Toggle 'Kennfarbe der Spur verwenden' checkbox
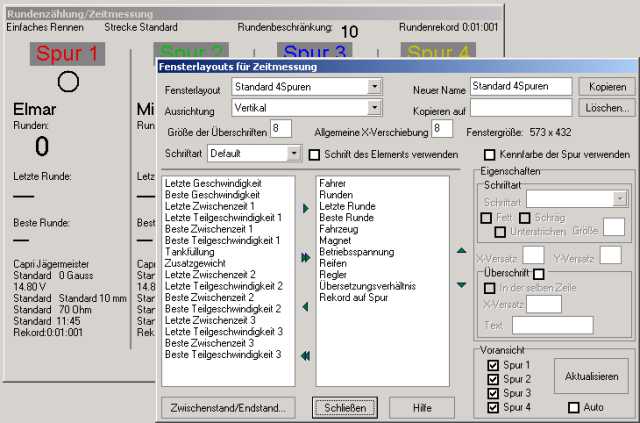This screenshot has width=640, height=423. 490,155
